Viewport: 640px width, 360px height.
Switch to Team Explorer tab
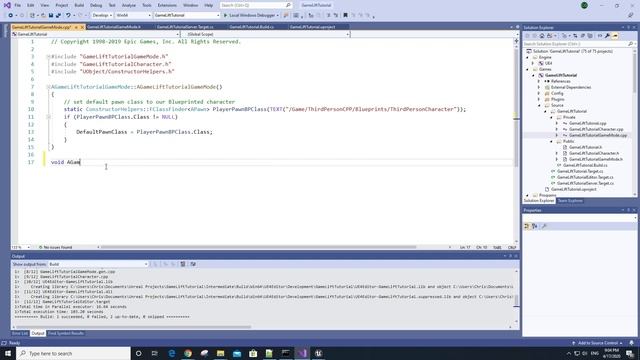[x=570, y=201]
